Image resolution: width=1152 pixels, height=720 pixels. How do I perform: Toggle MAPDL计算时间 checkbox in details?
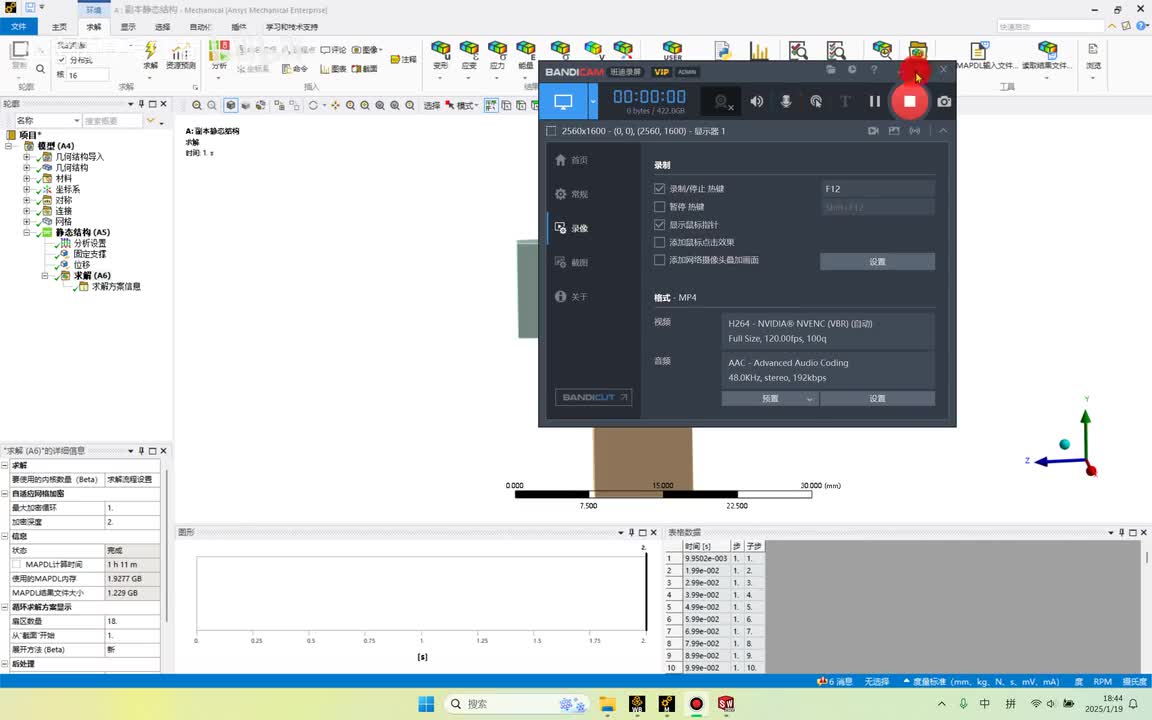[x=16, y=564]
